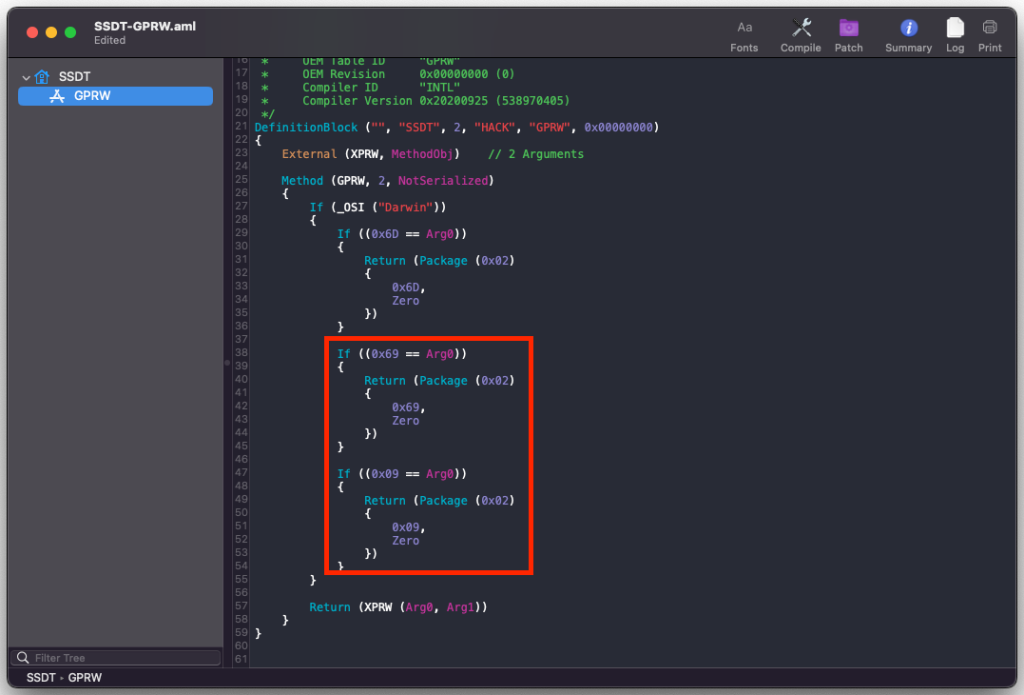1024x695 pixels.
Task: Print the current document
Action: 990,35
